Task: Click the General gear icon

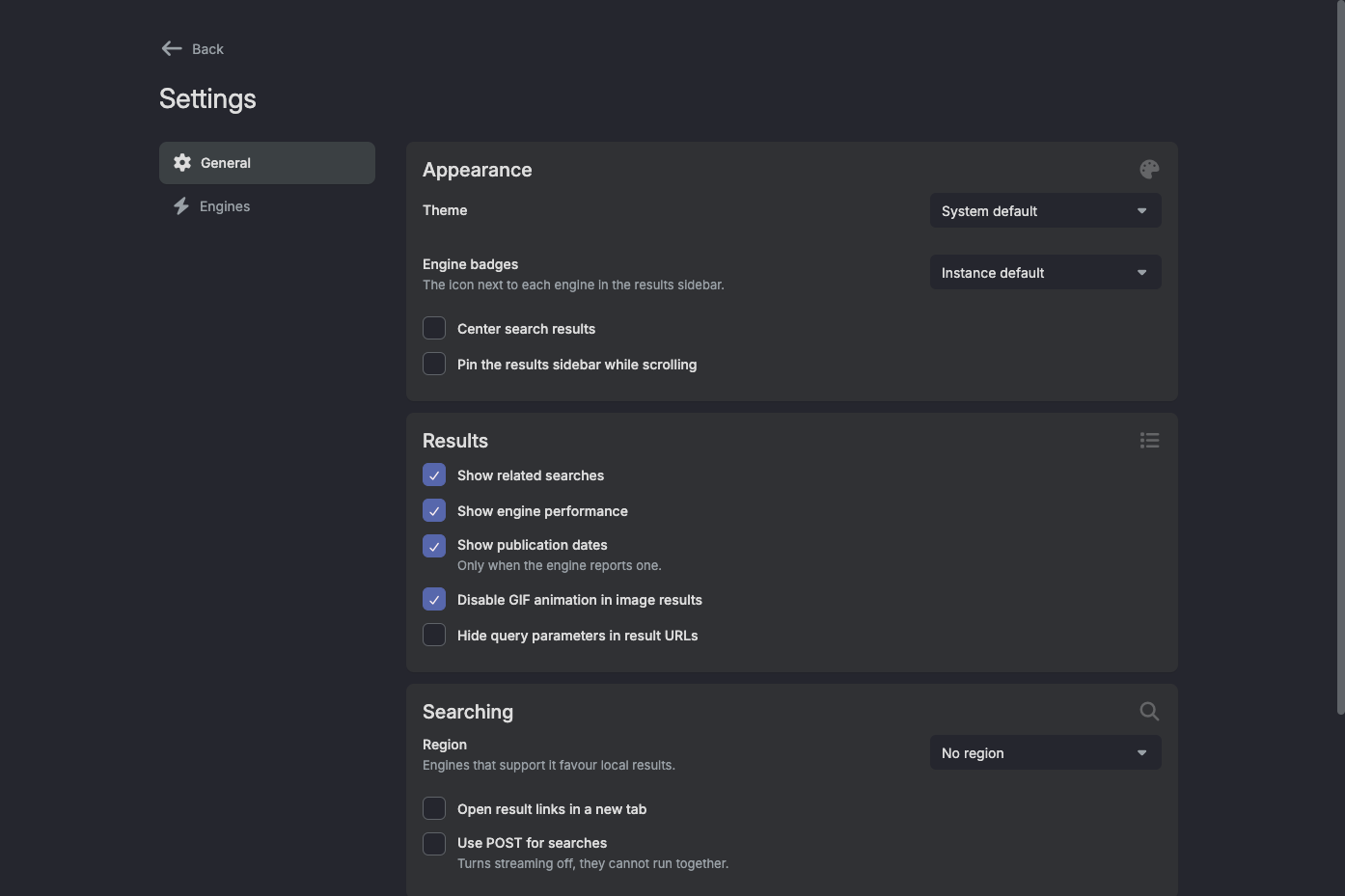Action: (182, 163)
